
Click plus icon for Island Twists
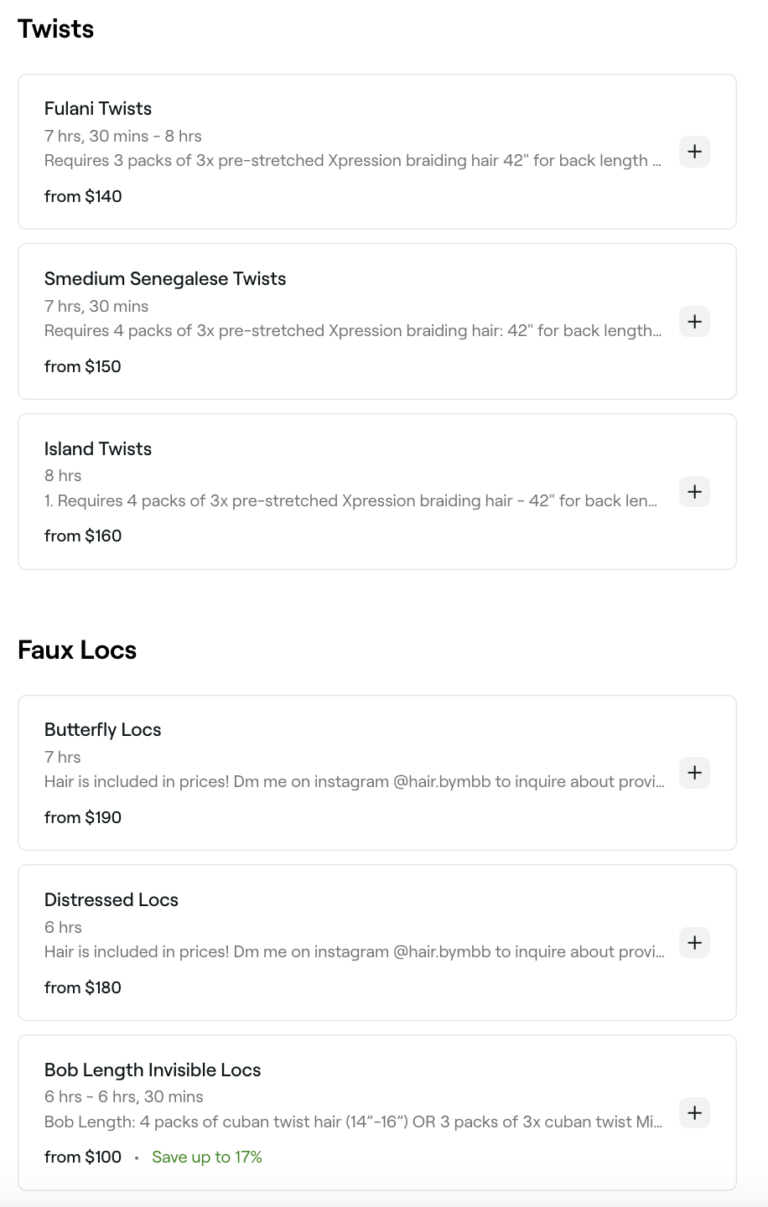pos(695,491)
